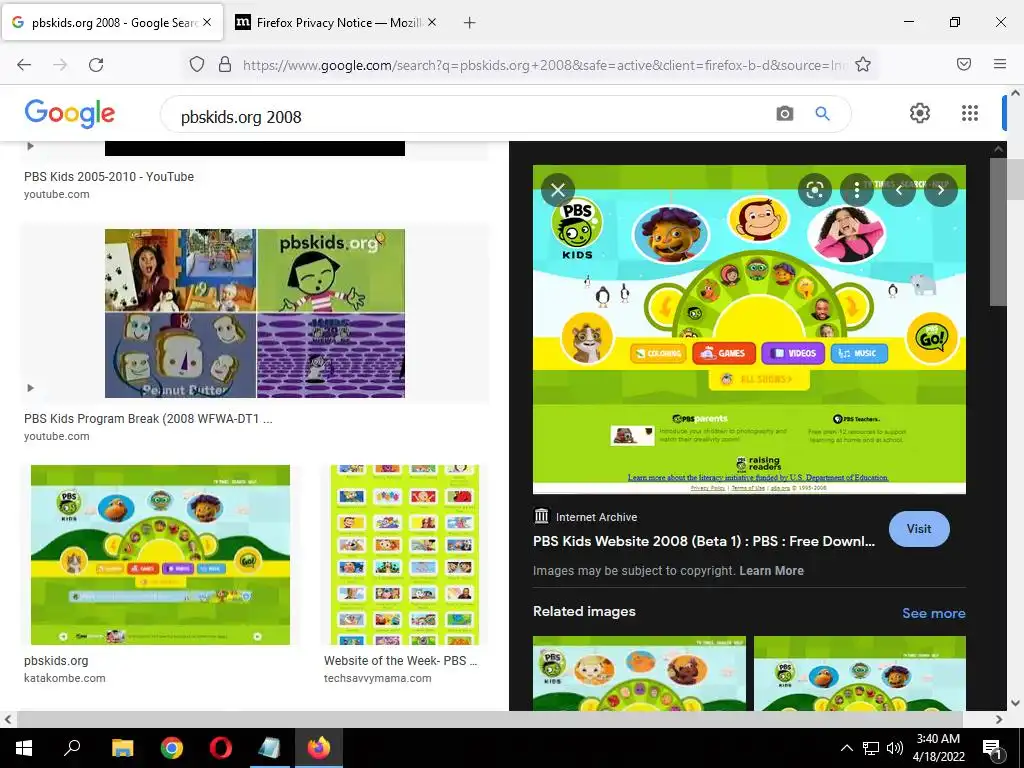Reload the current page
The height and width of the screenshot is (768, 1024).
click(96, 65)
